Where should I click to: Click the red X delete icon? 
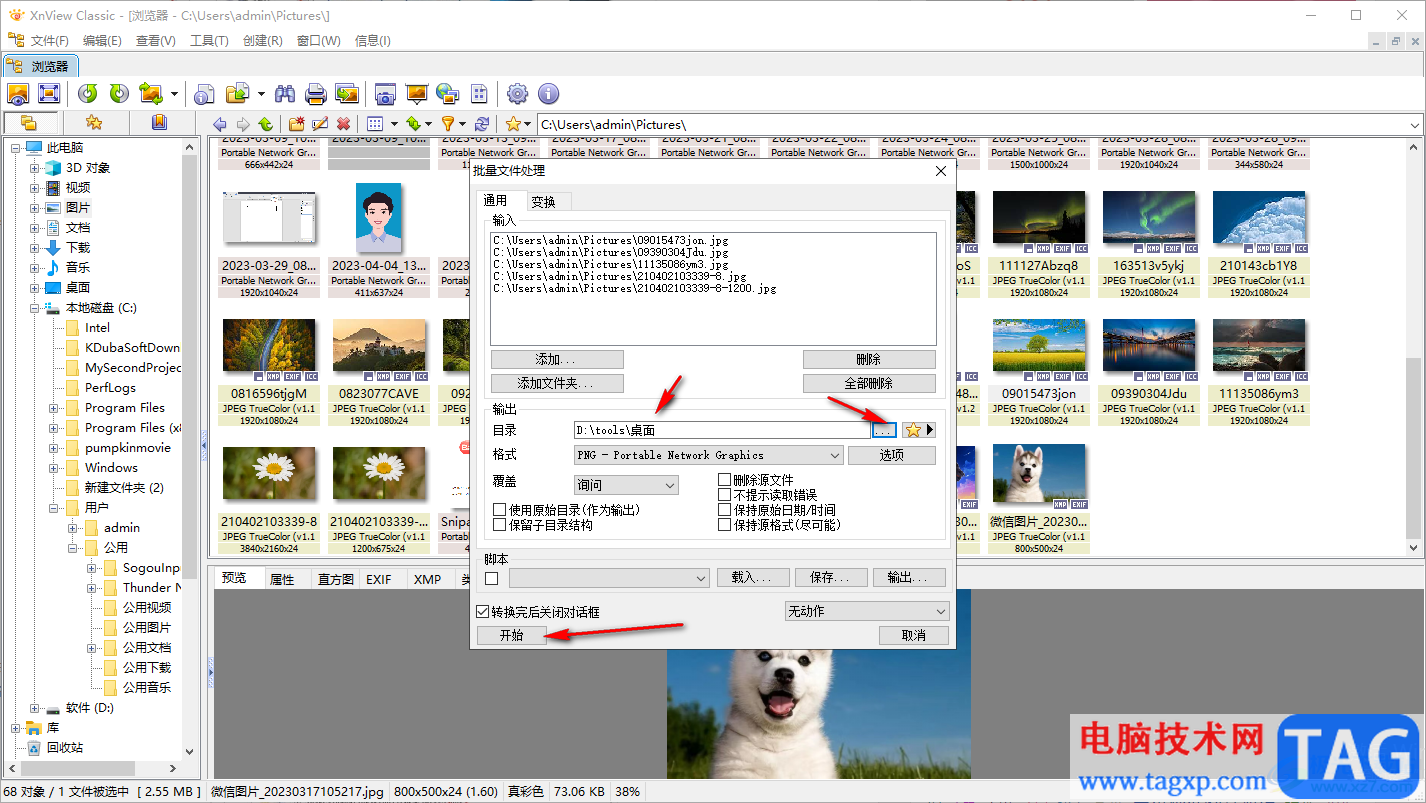tap(343, 124)
